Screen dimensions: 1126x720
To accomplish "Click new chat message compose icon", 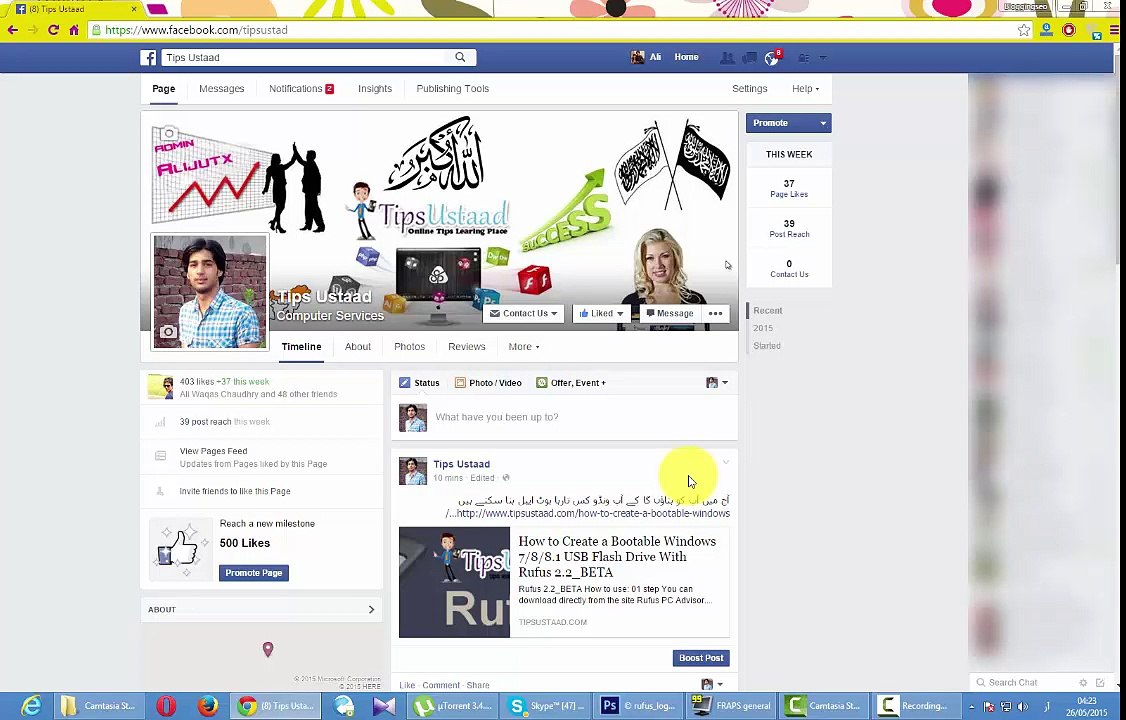I will (1101, 683).
